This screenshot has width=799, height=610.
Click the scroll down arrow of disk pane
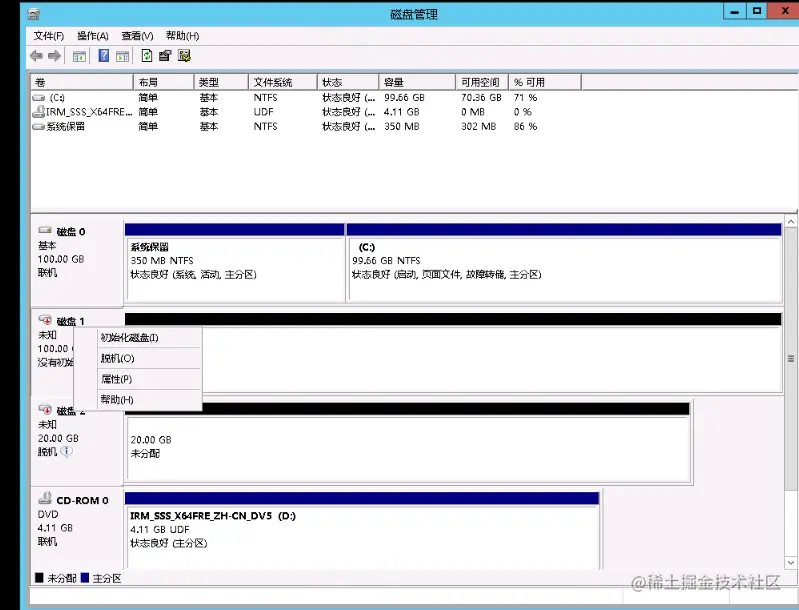coord(791,563)
